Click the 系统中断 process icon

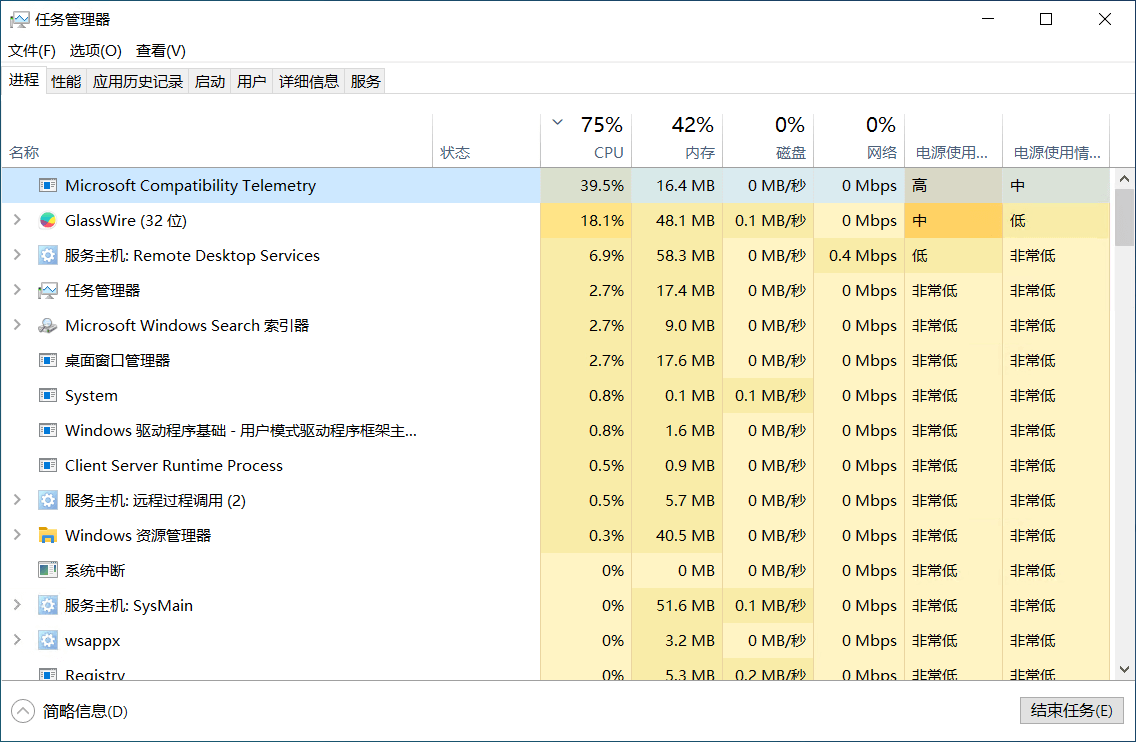(x=48, y=570)
